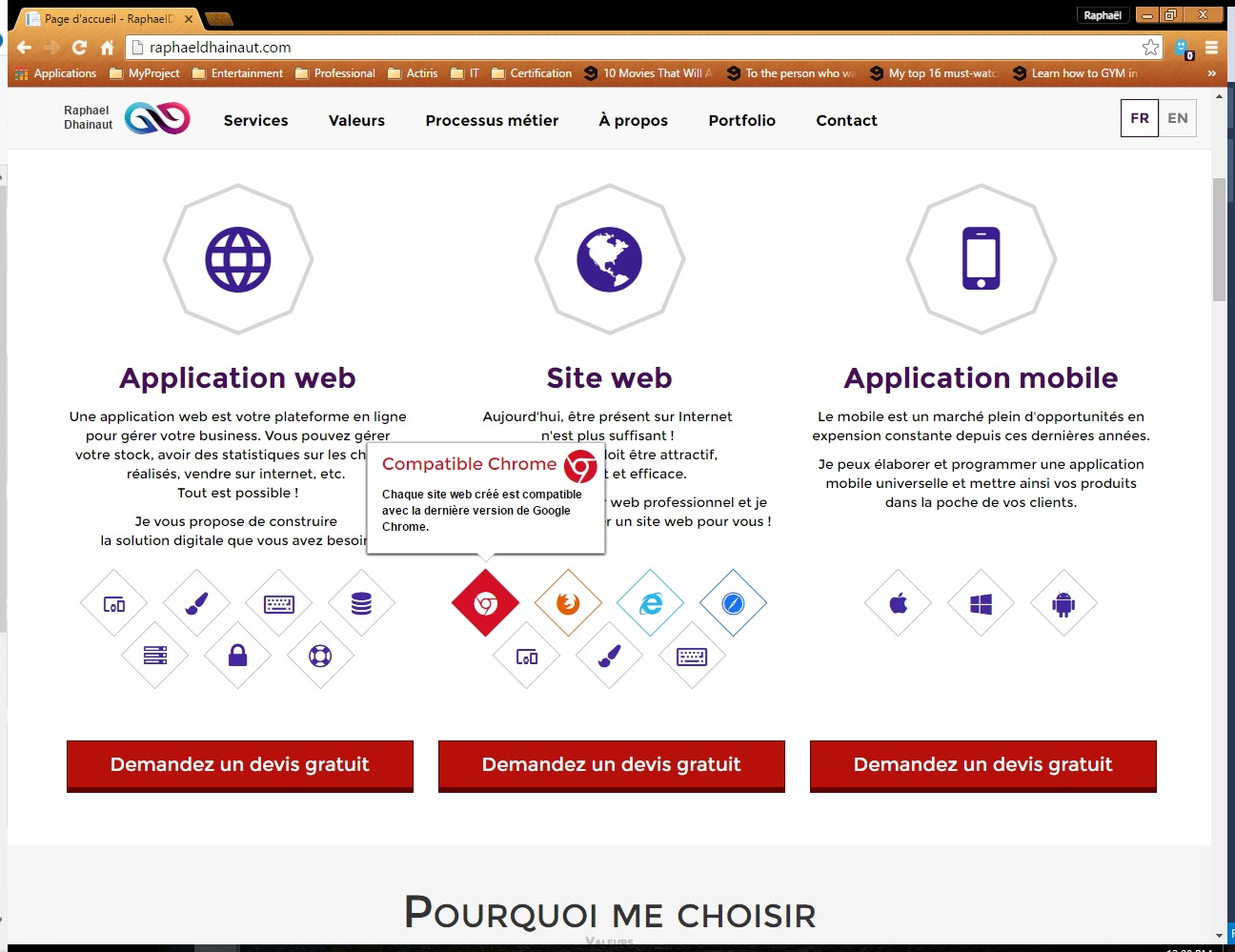
Task: Click the Raphaël profile button in title bar
Action: 1103,15
